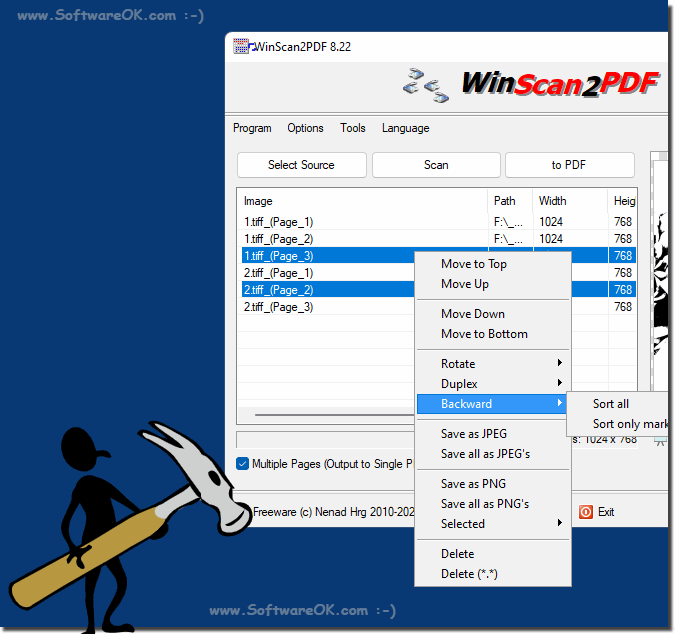Open the Language menu
Screen dimensions: 675x634
click(x=406, y=128)
